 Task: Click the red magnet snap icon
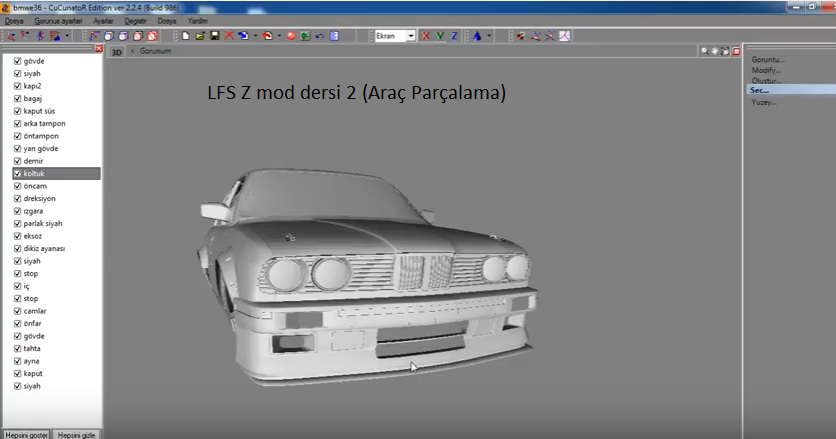tap(521, 36)
